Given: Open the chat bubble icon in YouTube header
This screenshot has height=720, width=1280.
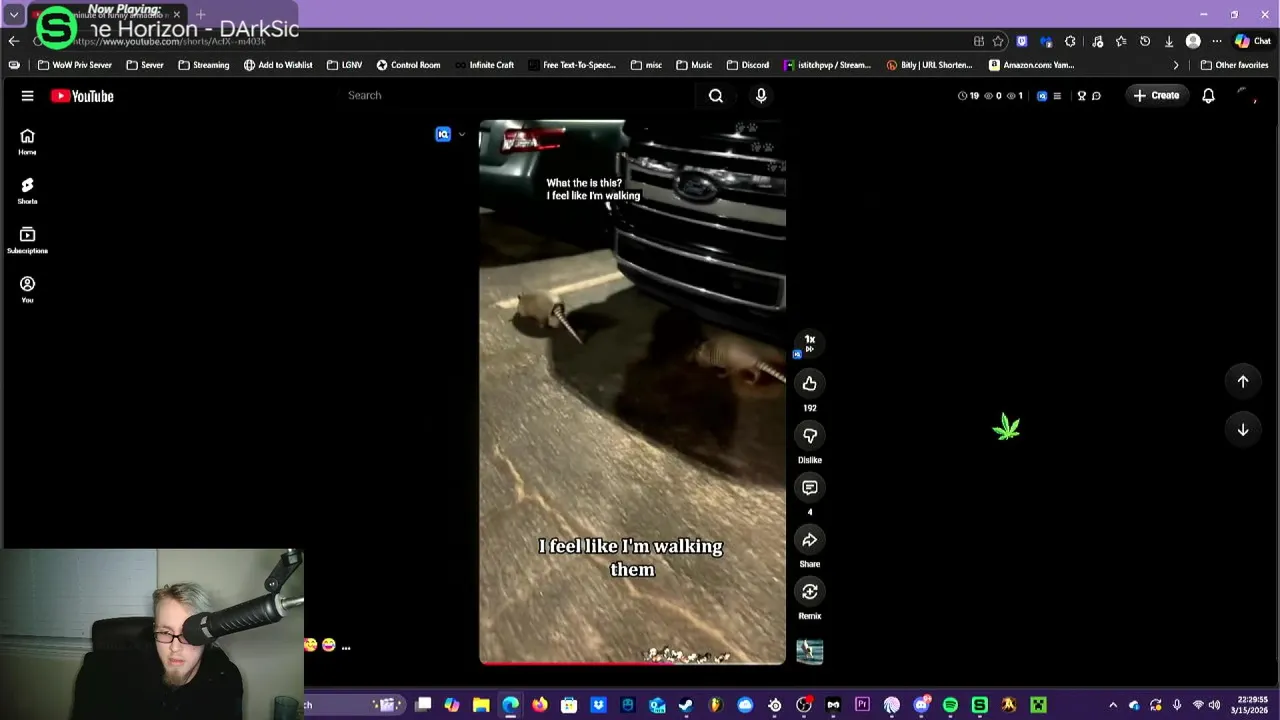Looking at the screenshot, I should pos(1096,96).
